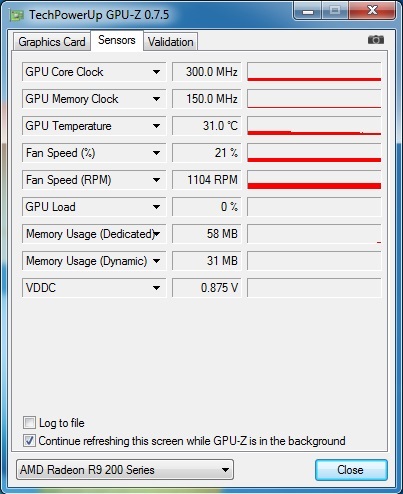Click the camera screenshot icon
Screen dimensions: 403x494
pyautogui.click(x=376, y=40)
